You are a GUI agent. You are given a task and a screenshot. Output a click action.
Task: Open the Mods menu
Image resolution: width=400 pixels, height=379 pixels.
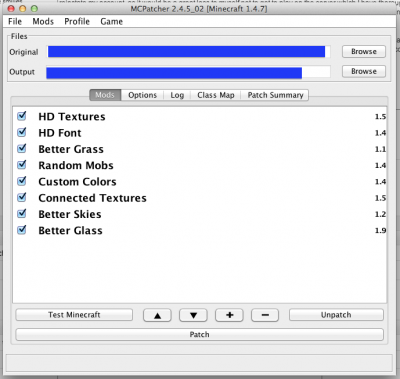coord(43,21)
